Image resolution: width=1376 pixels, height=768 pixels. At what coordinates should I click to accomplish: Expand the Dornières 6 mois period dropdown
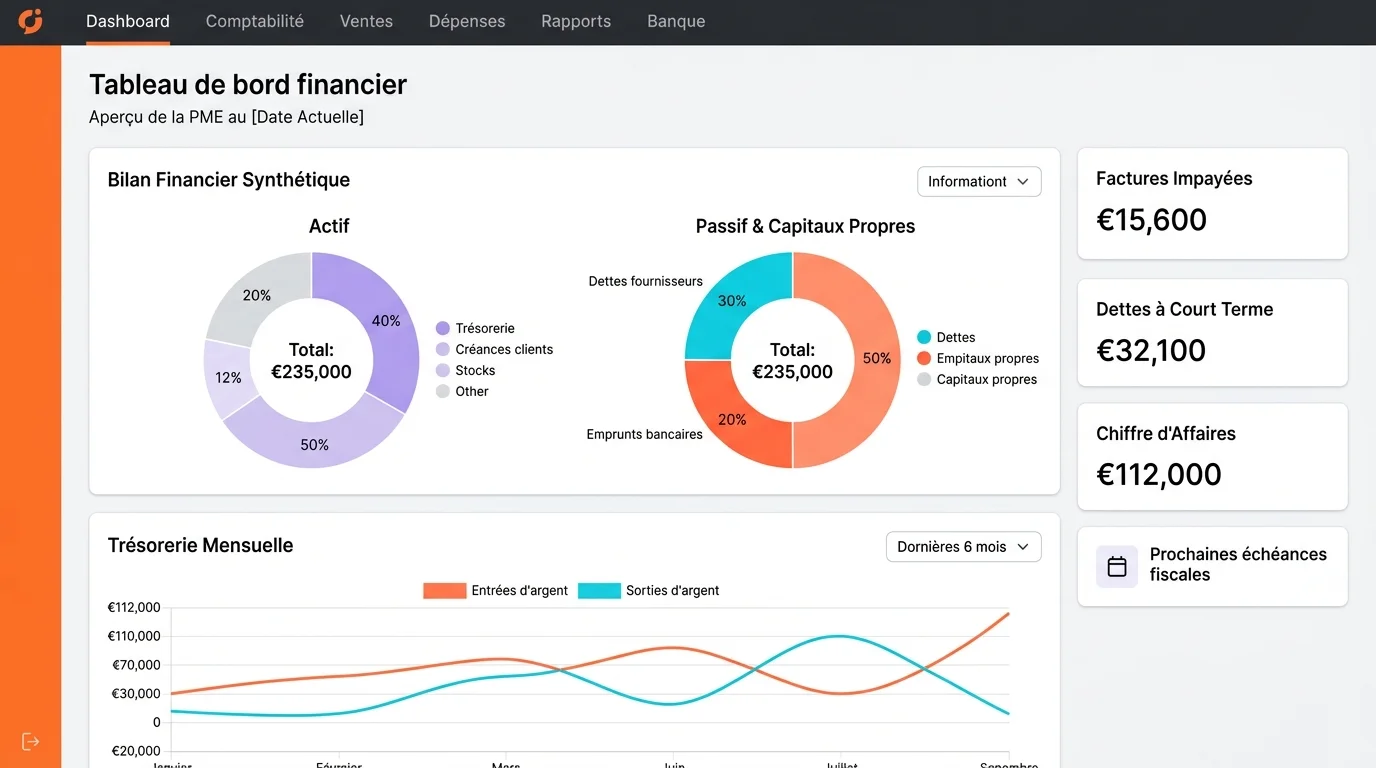(962, 547)
